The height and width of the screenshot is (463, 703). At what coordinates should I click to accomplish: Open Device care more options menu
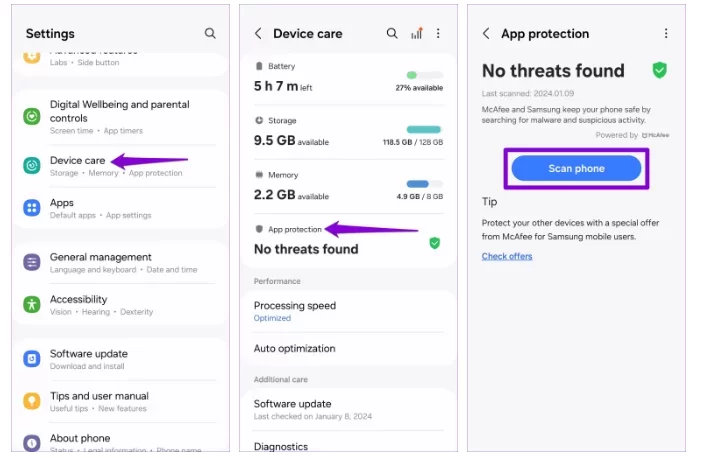click(438, 33)
